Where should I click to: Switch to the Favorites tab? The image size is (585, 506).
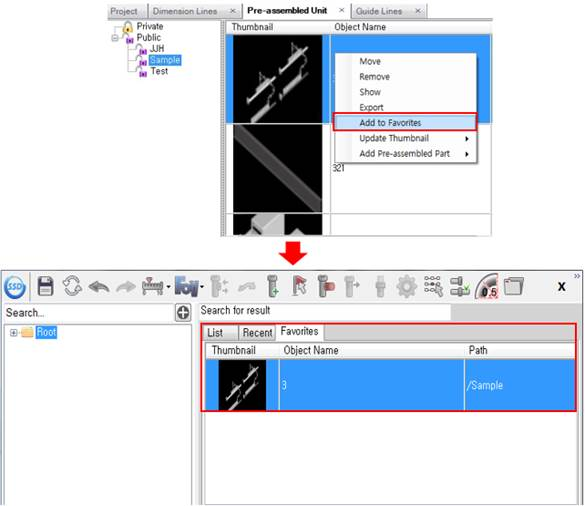(x=300, y=331)
